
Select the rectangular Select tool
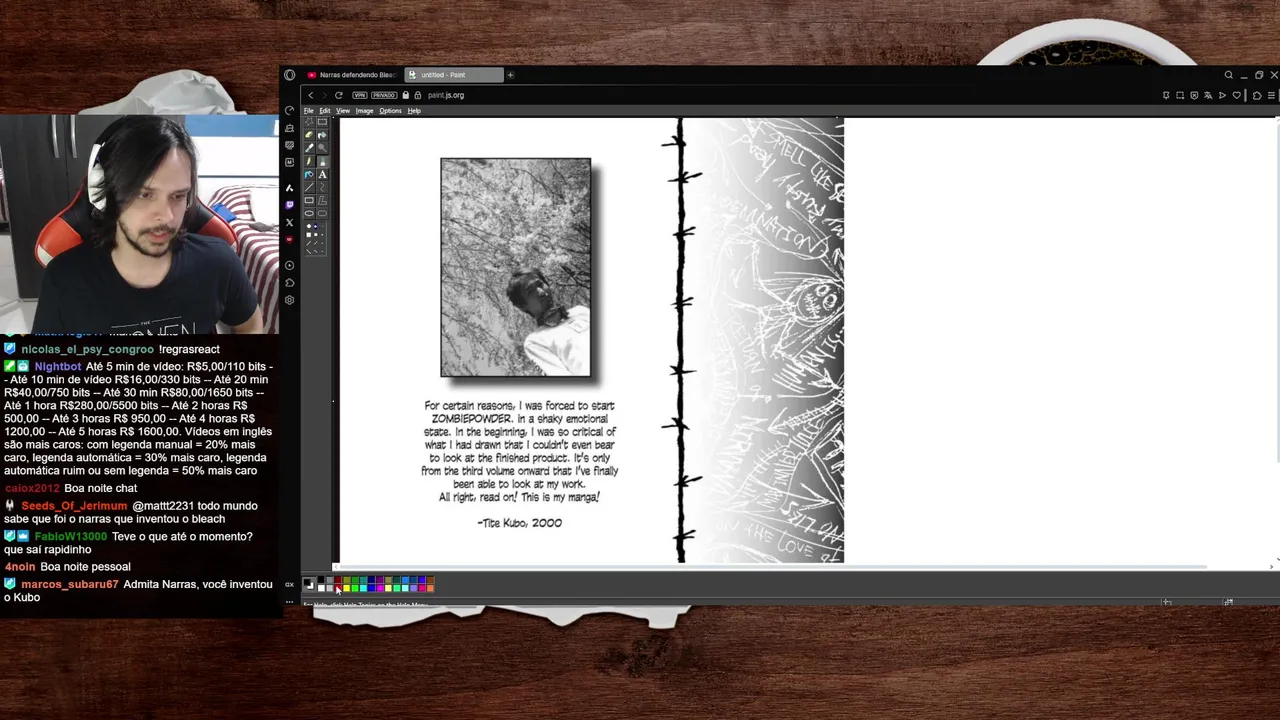click(322, 122)
